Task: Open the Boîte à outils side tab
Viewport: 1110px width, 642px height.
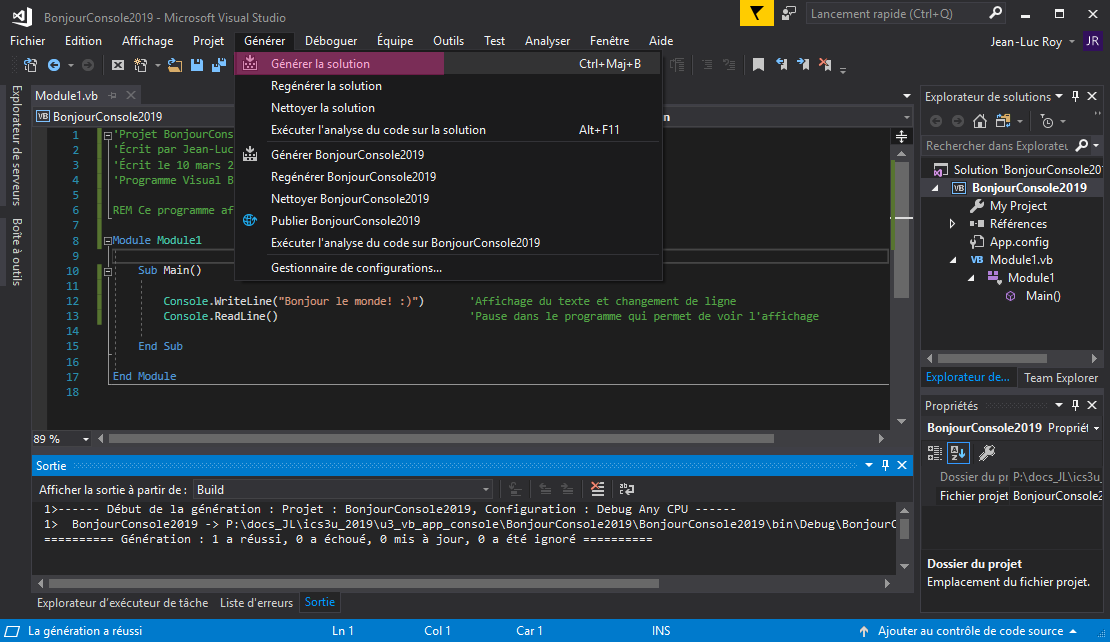Action: point(16,251)
